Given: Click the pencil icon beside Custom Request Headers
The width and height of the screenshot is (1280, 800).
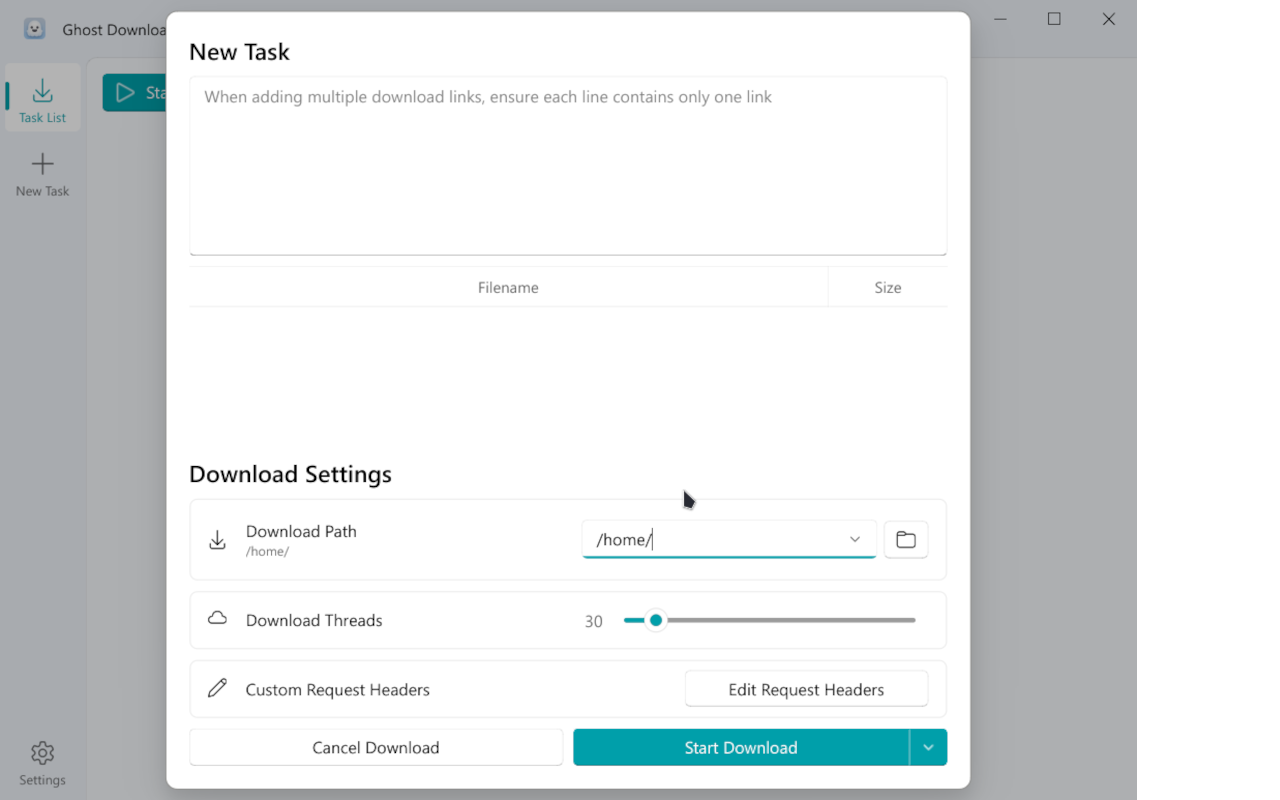Looking at the screenshot, I should click(217, 689).
